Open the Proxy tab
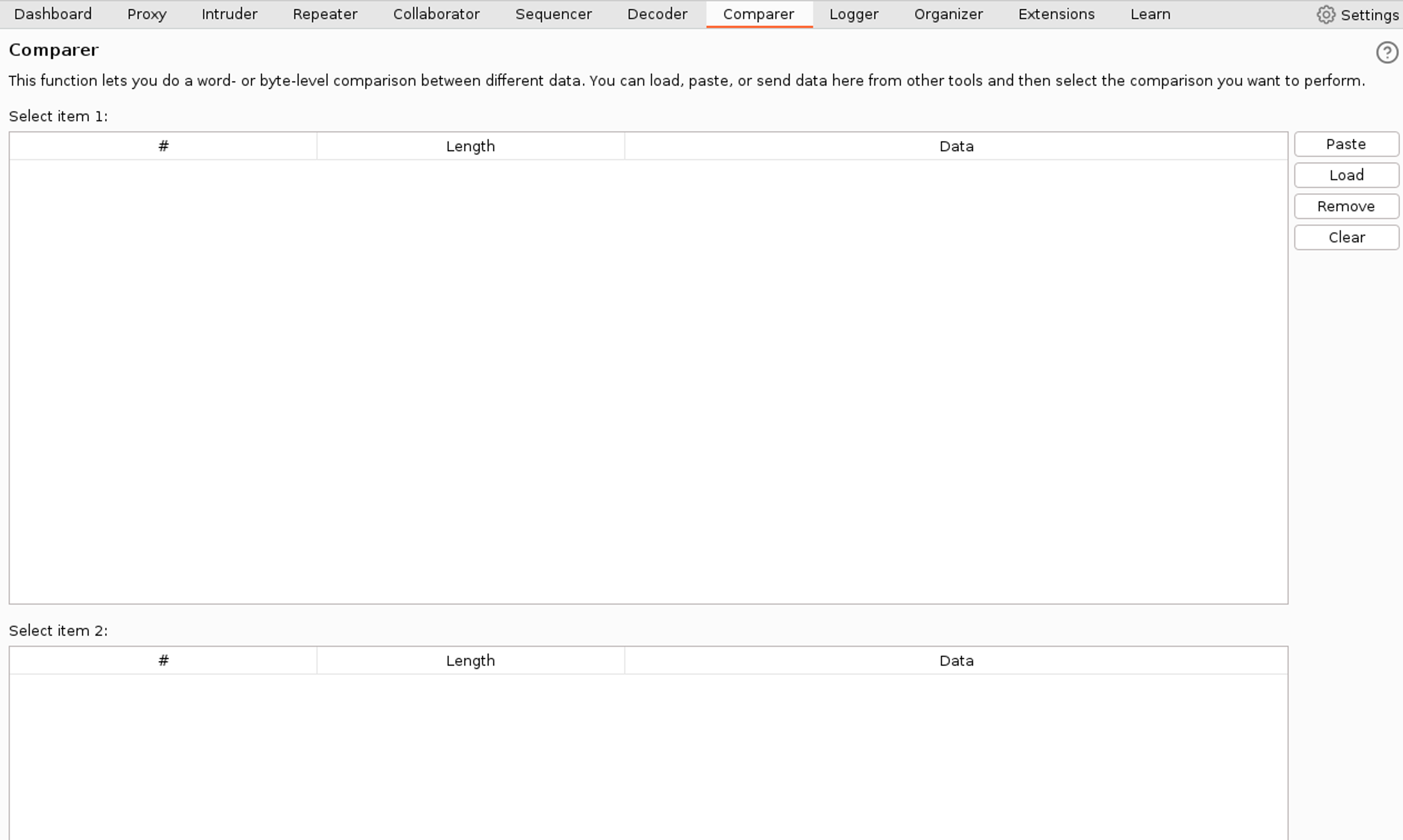 point(147,14)
